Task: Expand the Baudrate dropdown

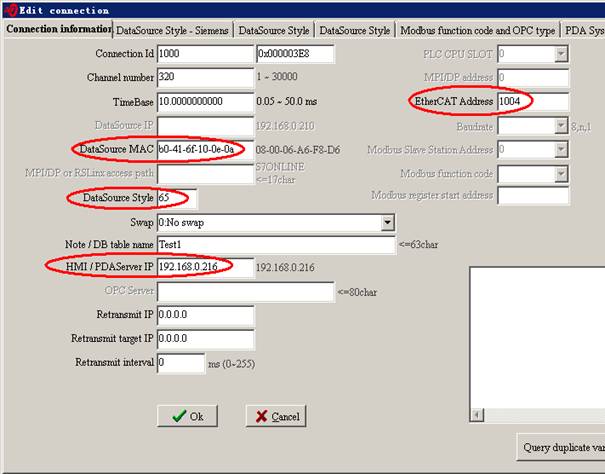Action: (x=561, y=126)
